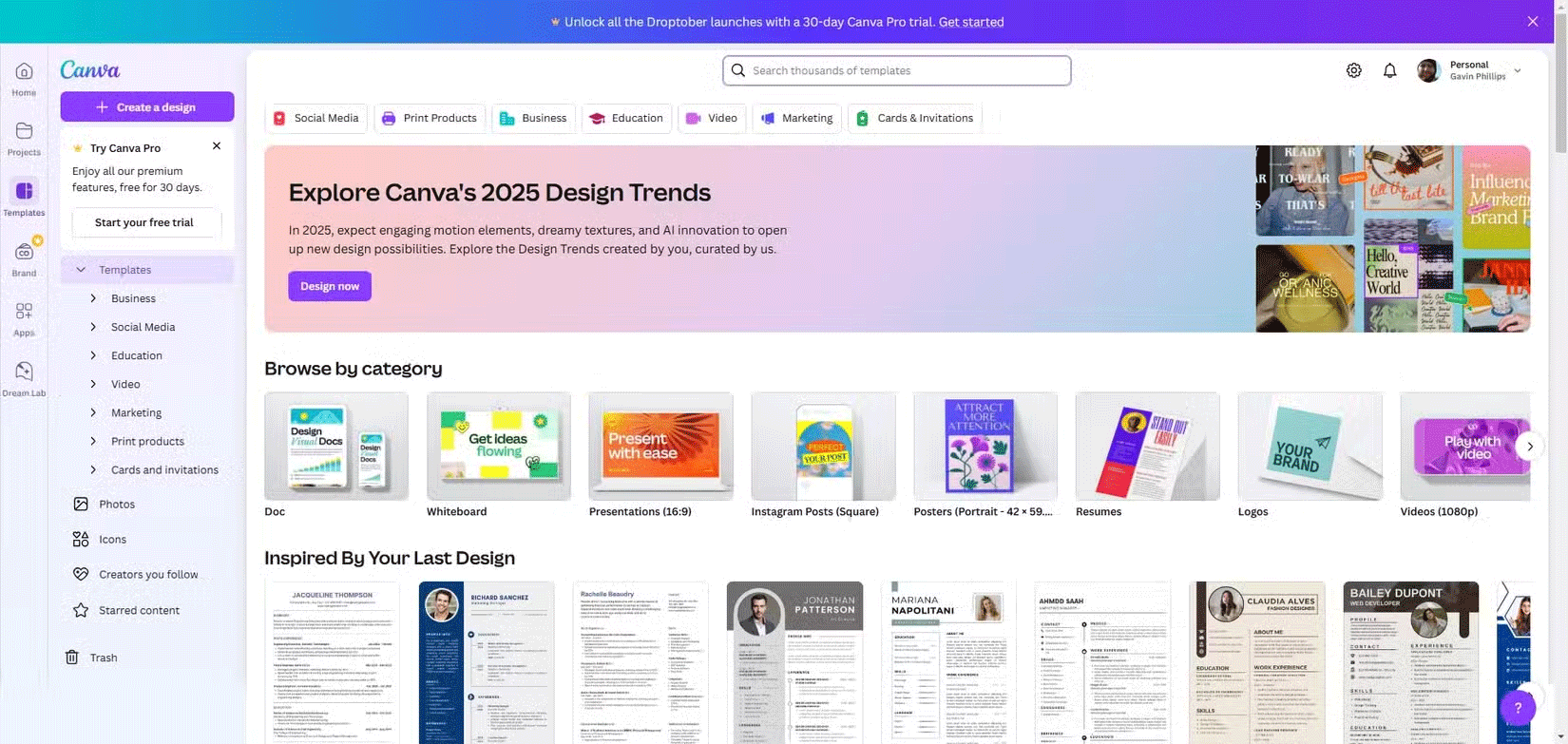
Task: Expand the Business templates subcategory
Action: [x=93, y=298]
